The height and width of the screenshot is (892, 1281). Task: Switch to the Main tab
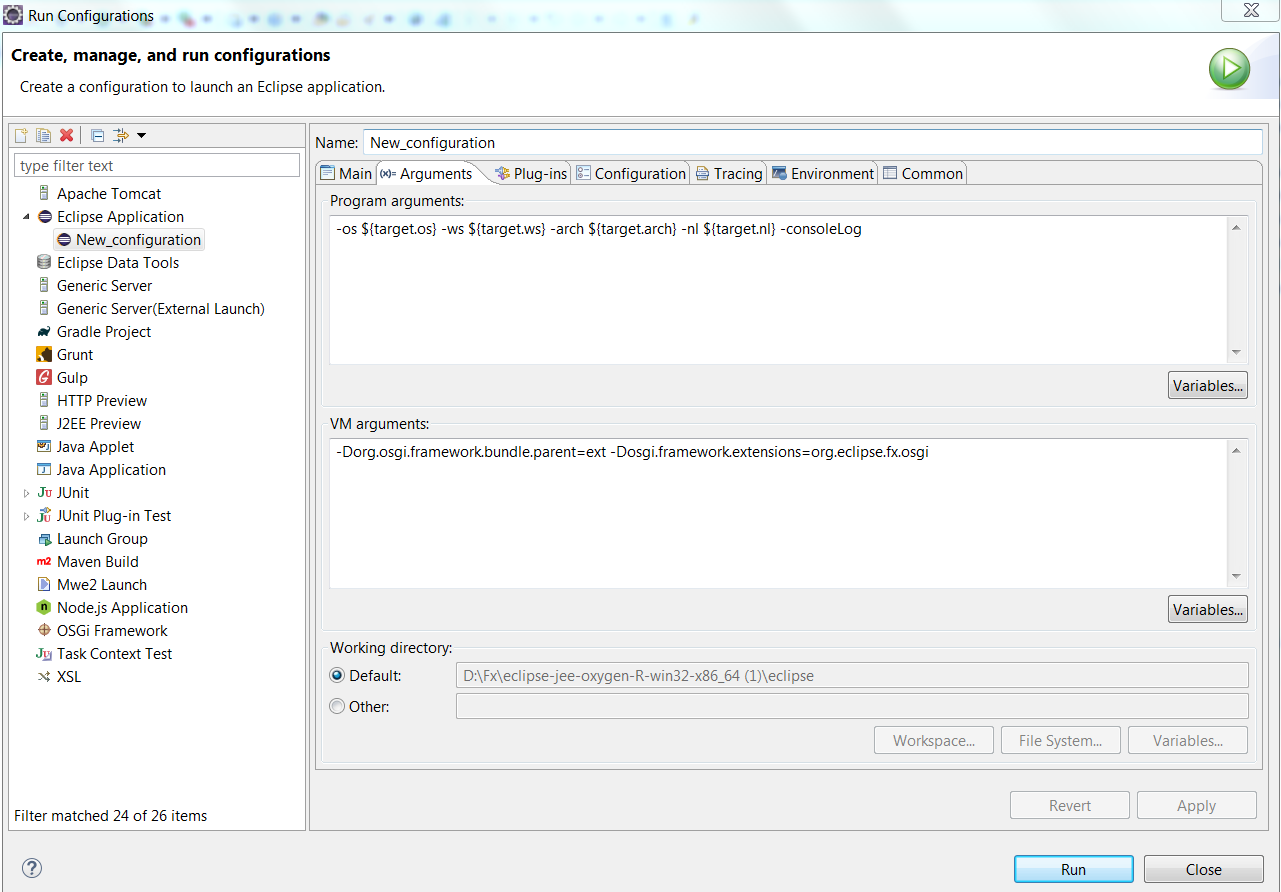346,173
